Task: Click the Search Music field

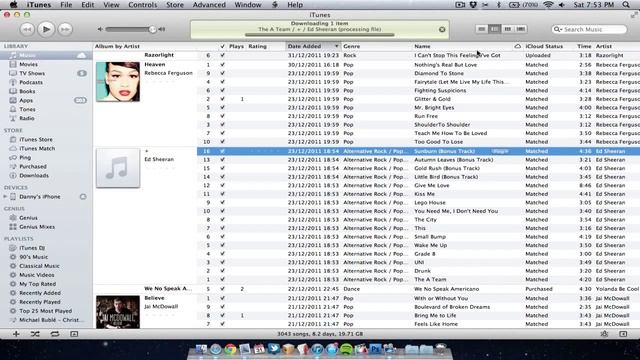Action: pyautogui.click(x=589, y=29)
